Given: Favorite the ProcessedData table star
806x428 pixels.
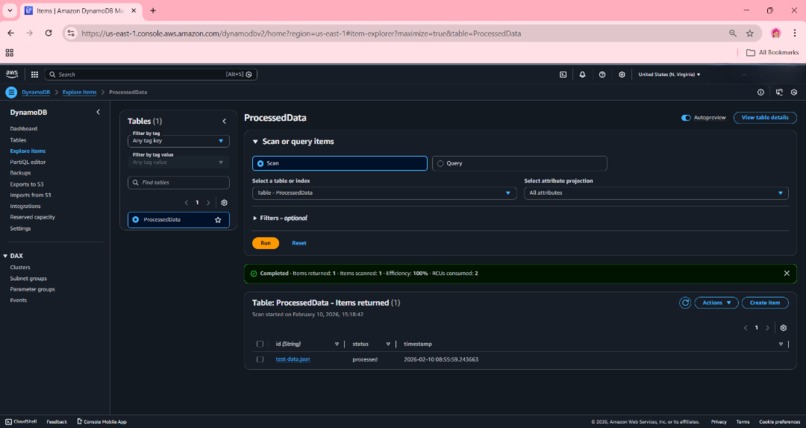Looking at the screenshot, I should [218, 220].
